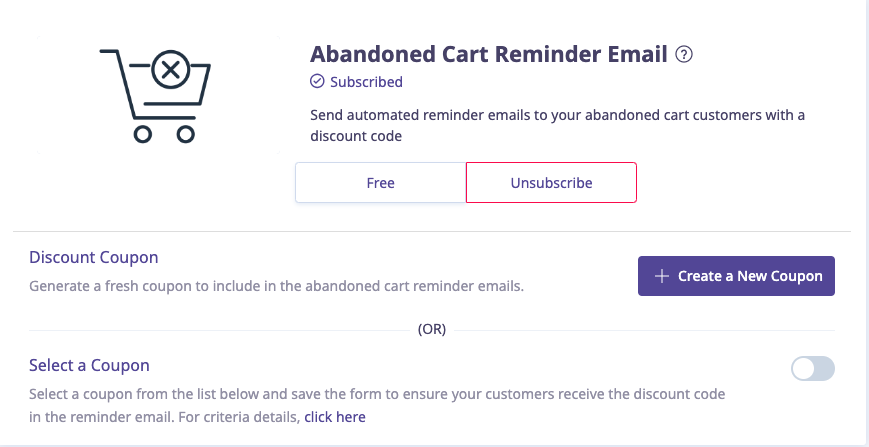Viewport: 869px width, 447px height.
Task: Open the help question mark beside the title
Action: coord(684,54)
